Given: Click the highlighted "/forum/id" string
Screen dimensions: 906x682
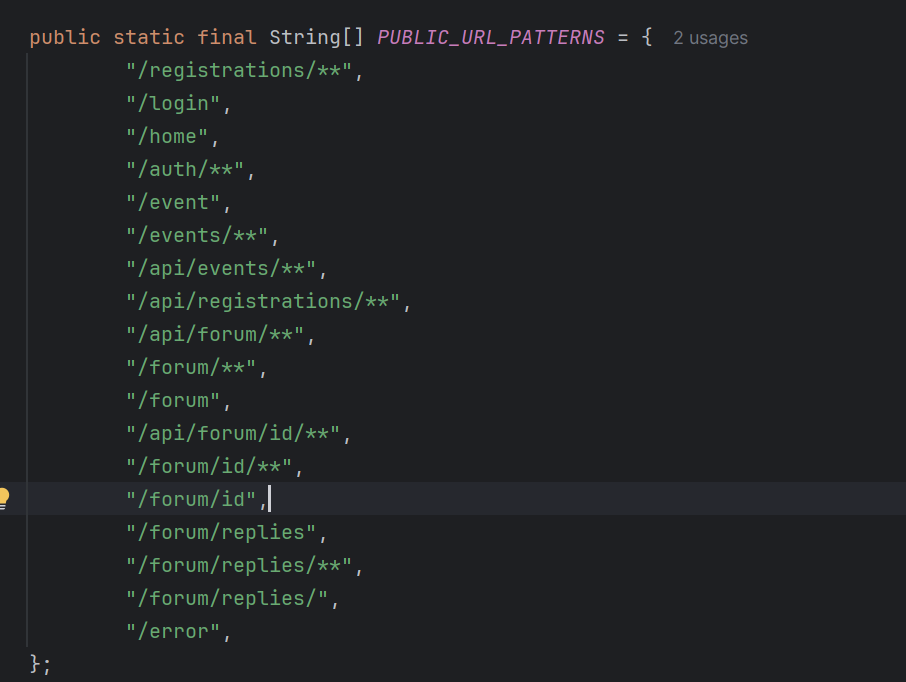Looking at the screenshot, I should pyautogui.click(x=191, y=499).
